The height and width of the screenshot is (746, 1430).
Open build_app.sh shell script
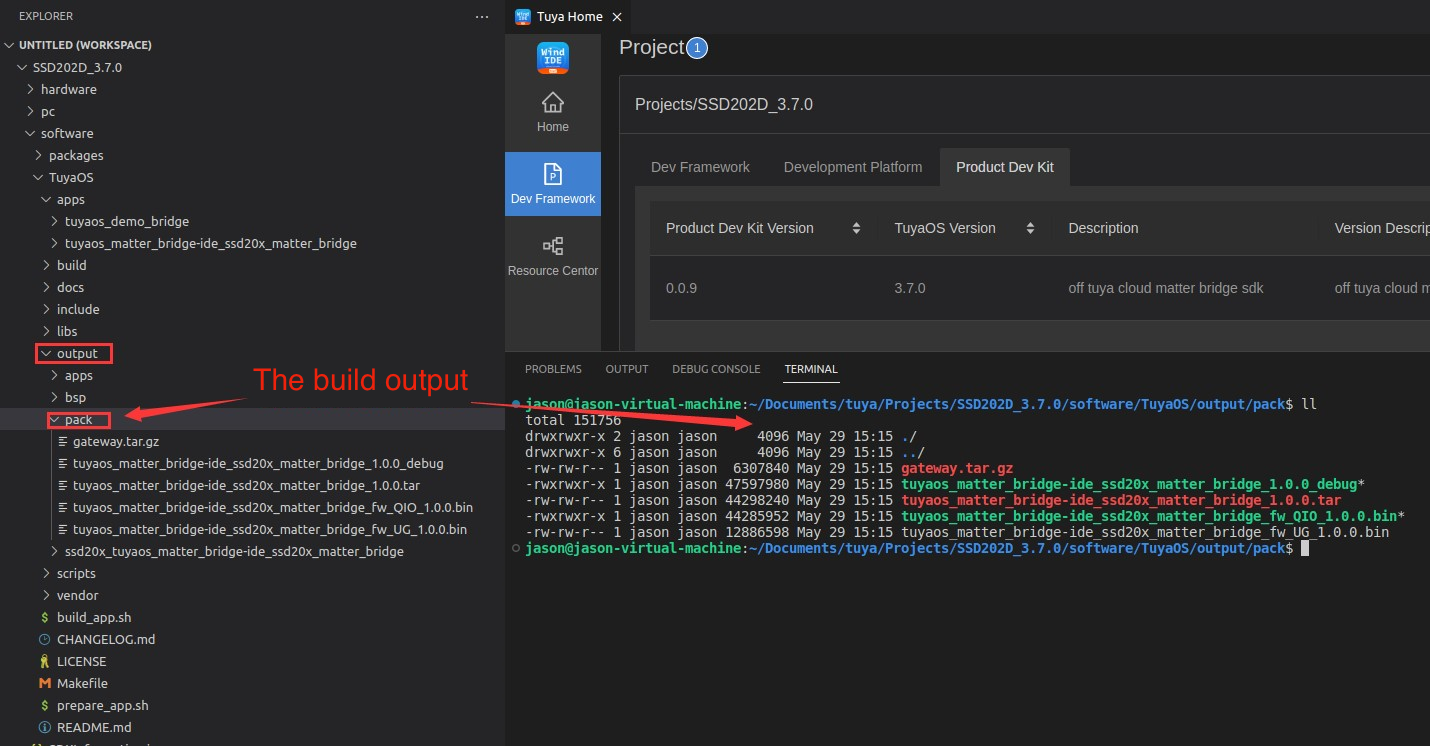(94, 617)
